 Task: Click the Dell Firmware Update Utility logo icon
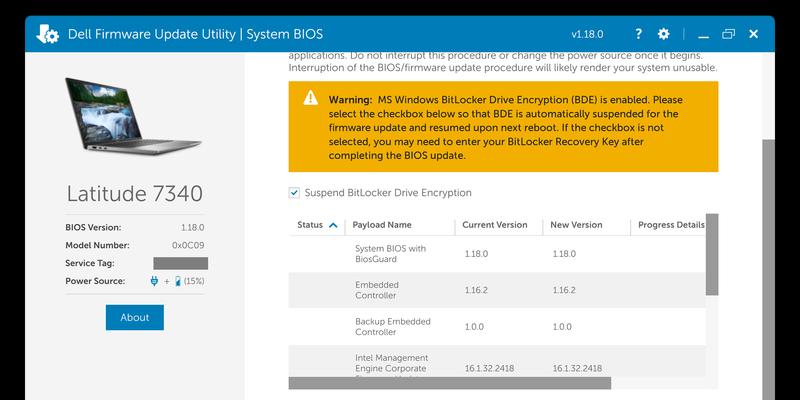tap(47, 34)
